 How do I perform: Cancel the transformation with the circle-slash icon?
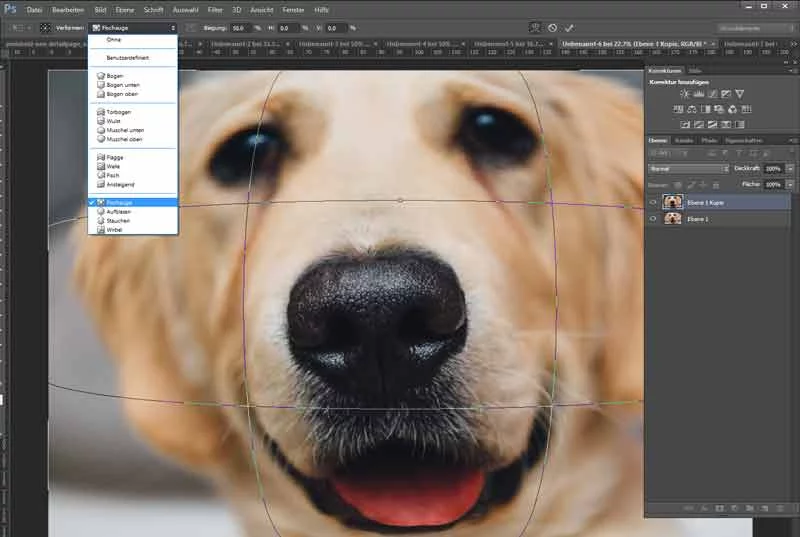point(552,28)
